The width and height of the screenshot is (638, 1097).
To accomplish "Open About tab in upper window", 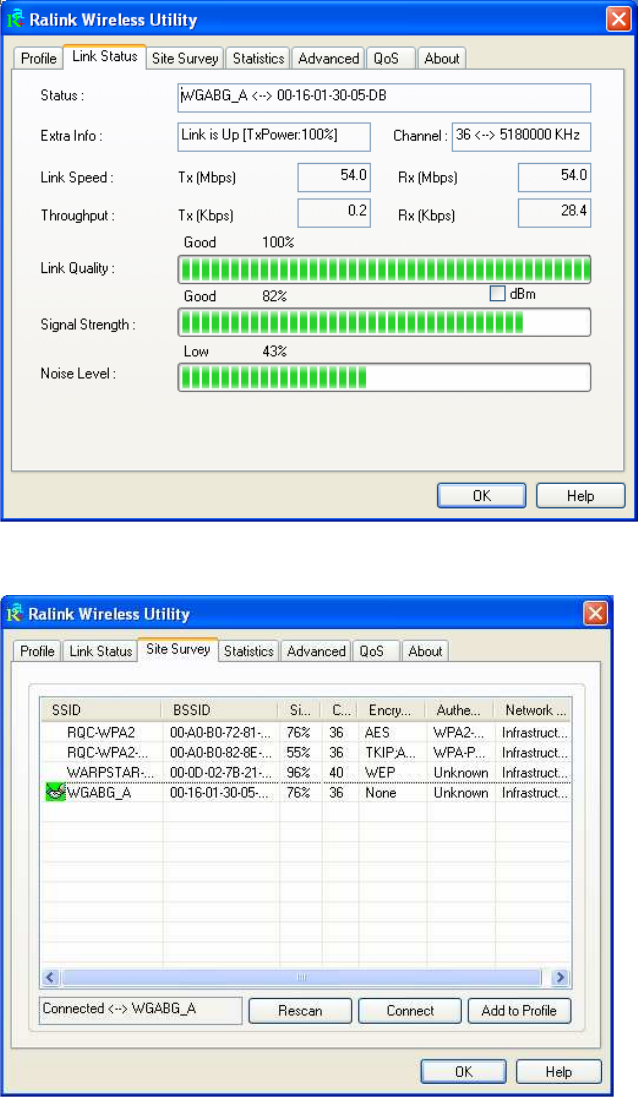I will [x=441, y=58].
